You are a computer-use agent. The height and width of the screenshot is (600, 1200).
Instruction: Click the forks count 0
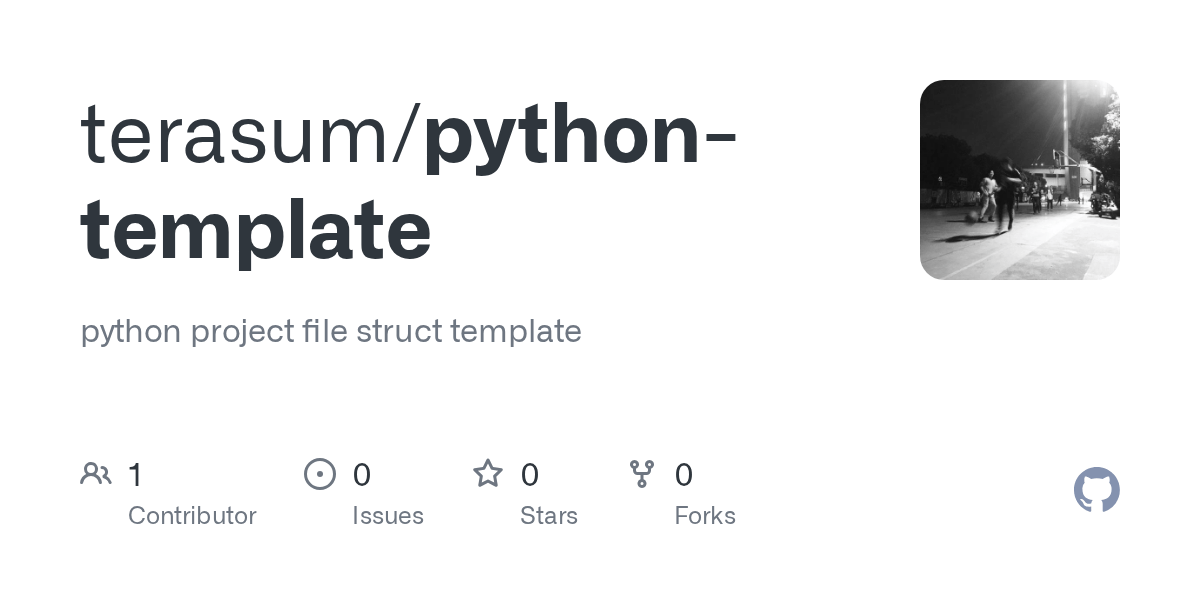tap(684, 474)
